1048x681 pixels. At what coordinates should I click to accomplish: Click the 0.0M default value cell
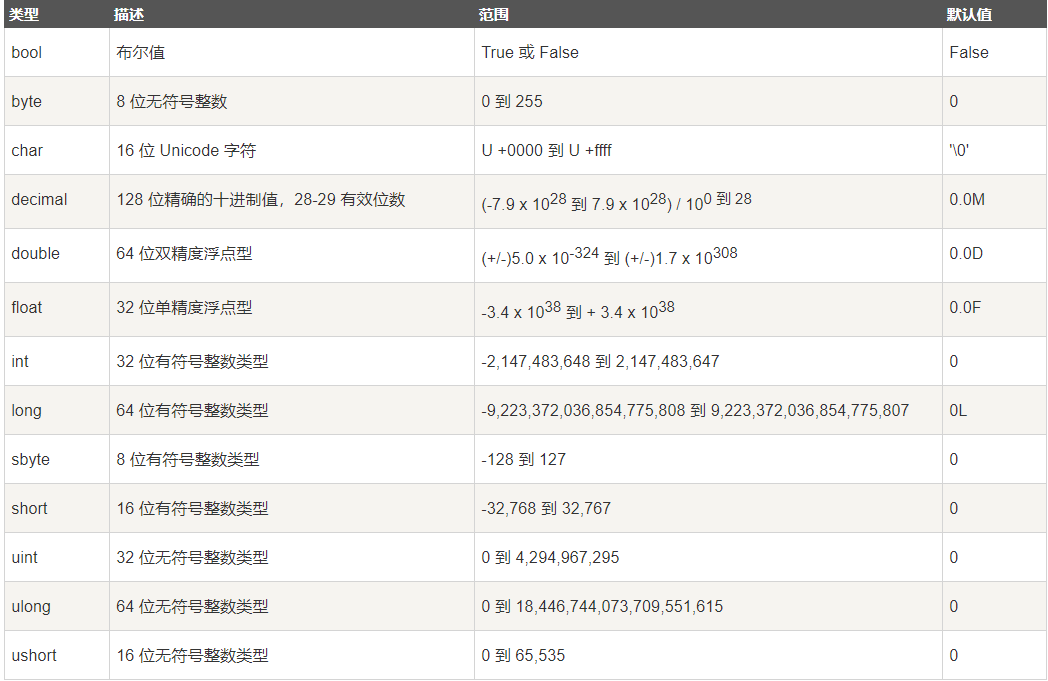(x=994, y=201)
